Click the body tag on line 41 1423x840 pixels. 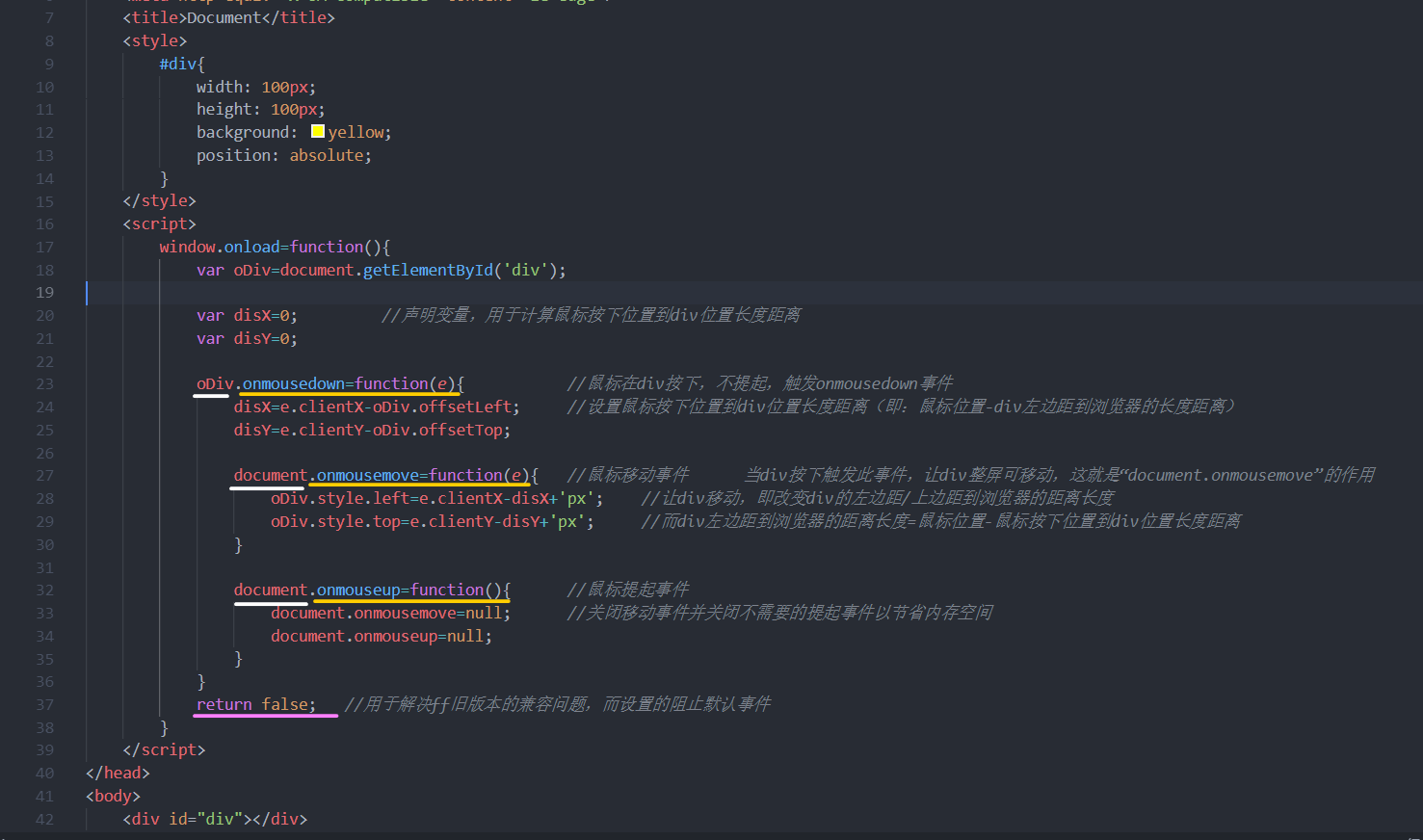click(112, 795)
